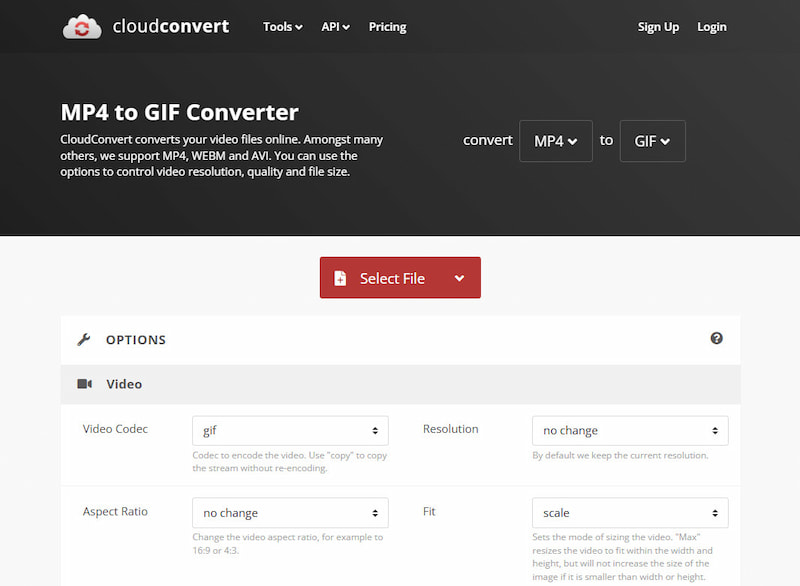Click the wrench icon beside OPTIONS

pyautogui.click(x=84, y=339)
